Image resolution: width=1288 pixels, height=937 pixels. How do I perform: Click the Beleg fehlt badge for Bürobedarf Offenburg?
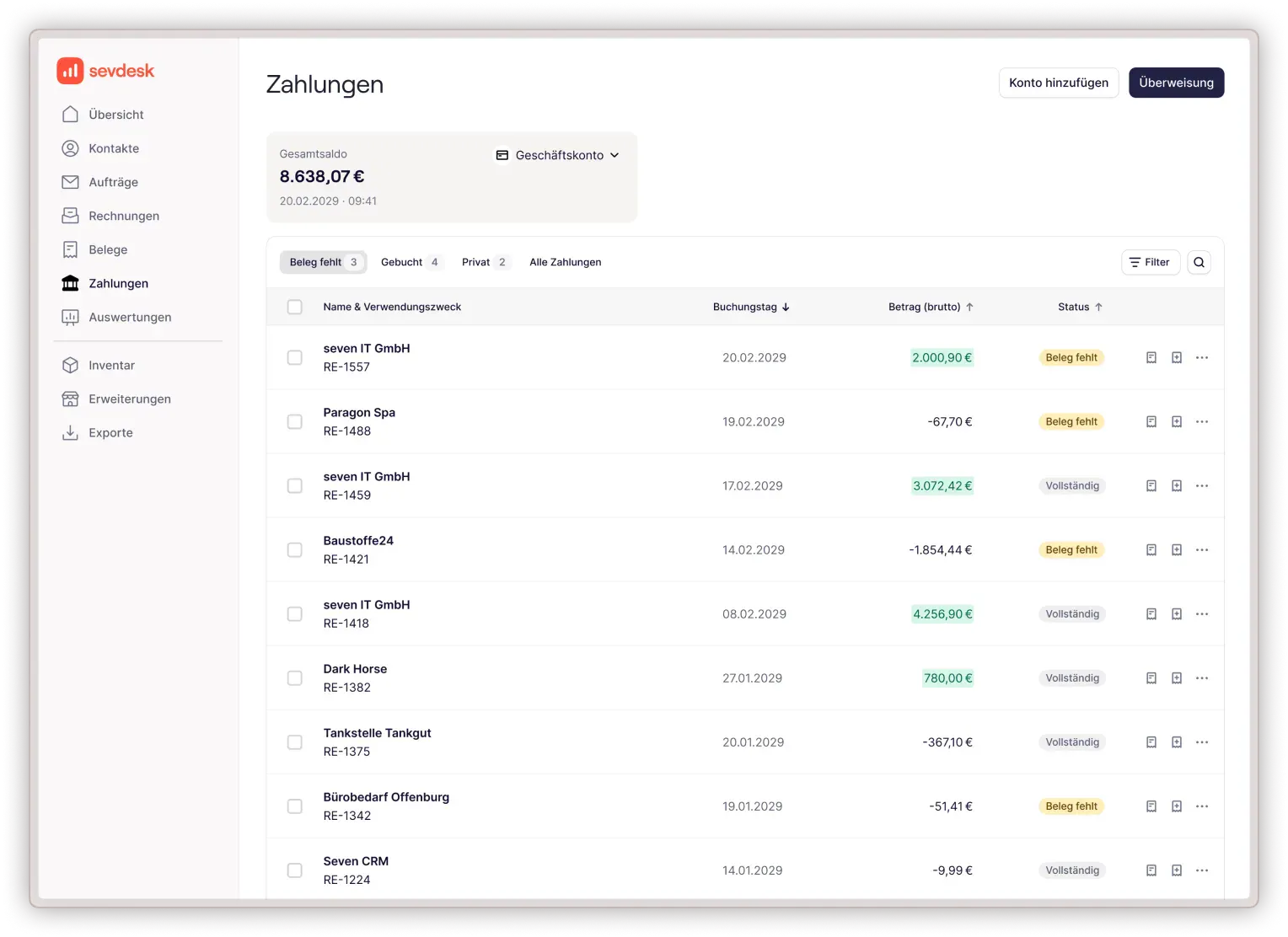tap(1071, 806)
